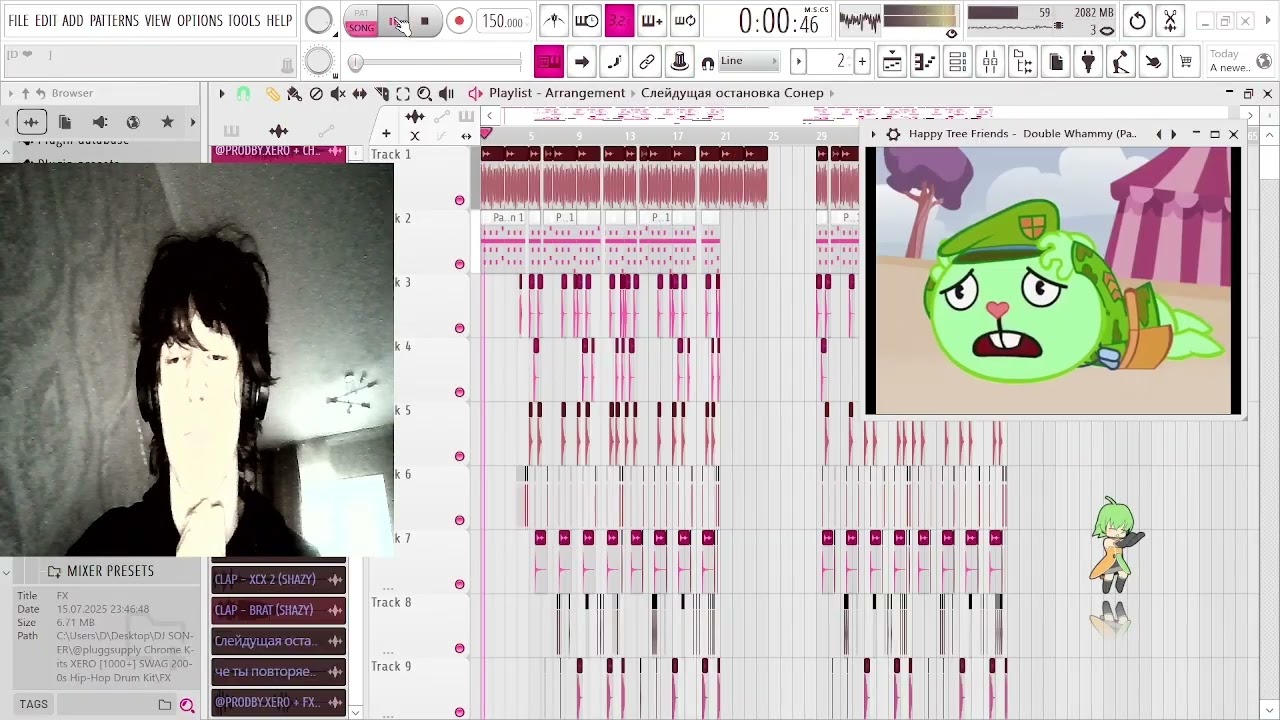The width and height of the screenshot is (1280, 720).
Task: Show more browser tabs via the tab-row right arrow
Action: point(193,122)
